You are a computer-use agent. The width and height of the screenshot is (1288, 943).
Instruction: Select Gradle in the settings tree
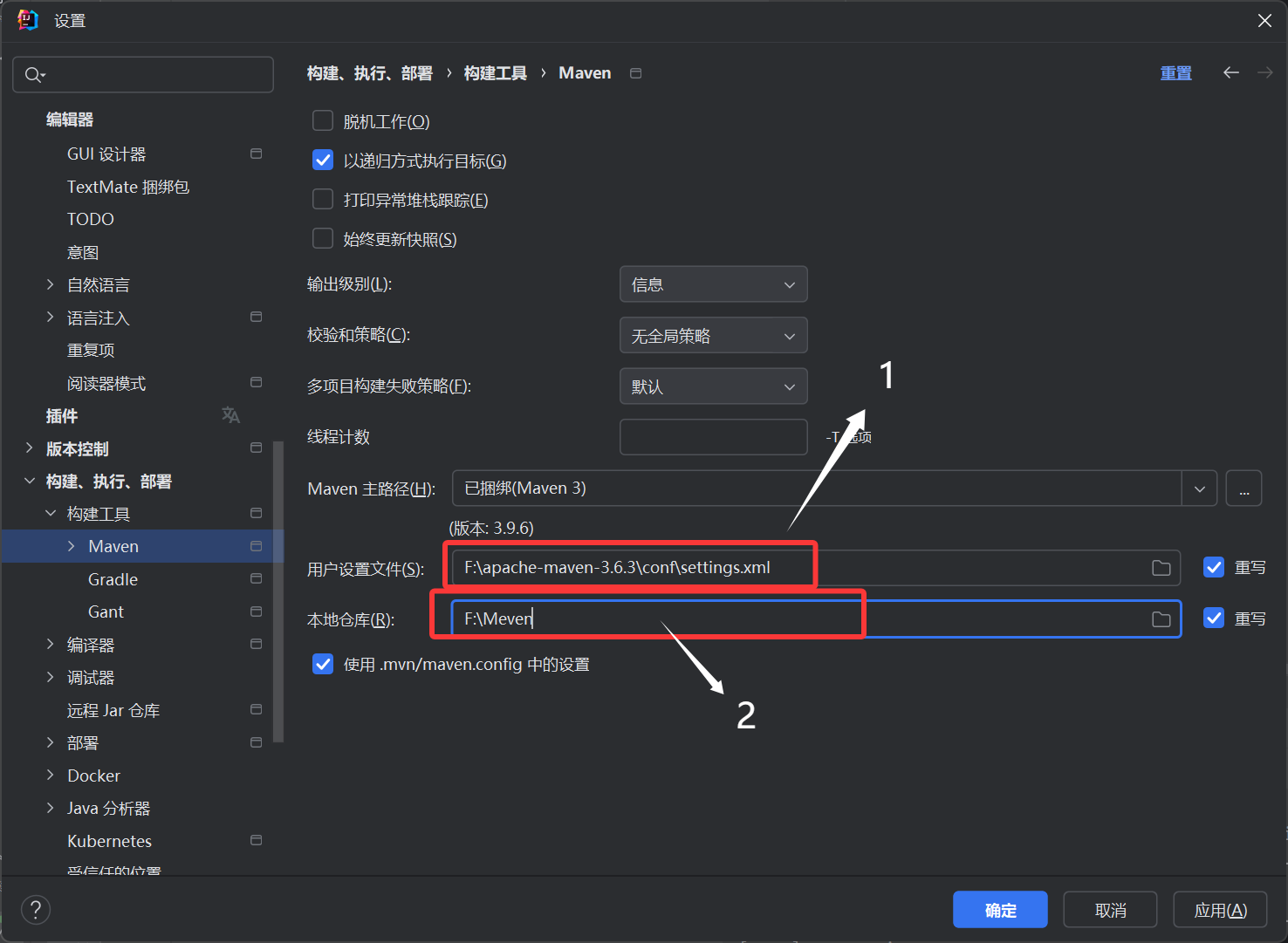113,579
